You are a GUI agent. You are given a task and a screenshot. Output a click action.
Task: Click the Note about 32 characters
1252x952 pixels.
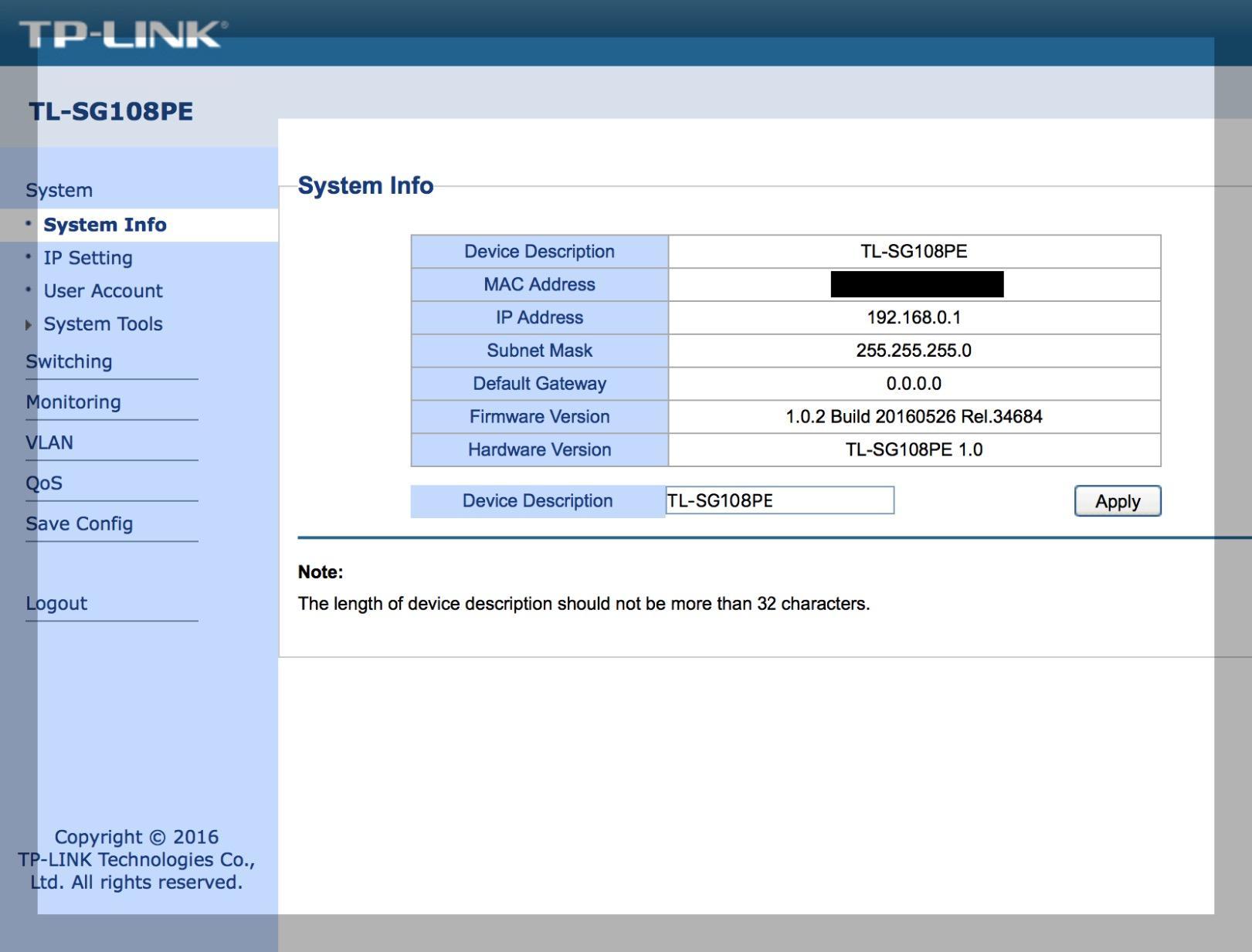coord(584,604)
